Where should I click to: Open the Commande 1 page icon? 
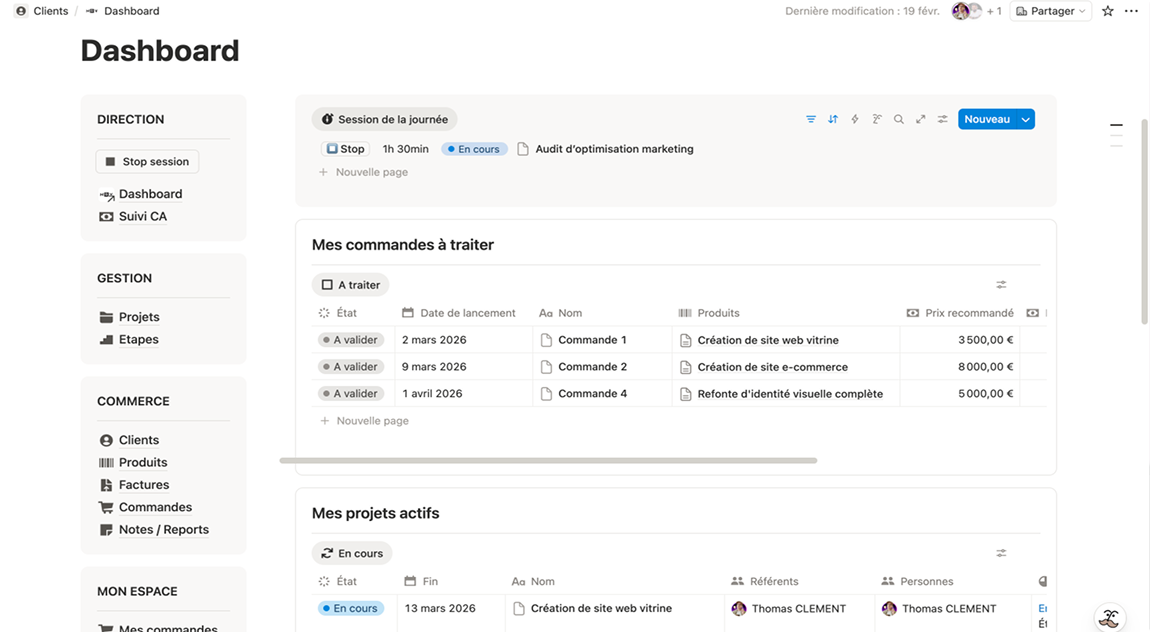(546, 340)
